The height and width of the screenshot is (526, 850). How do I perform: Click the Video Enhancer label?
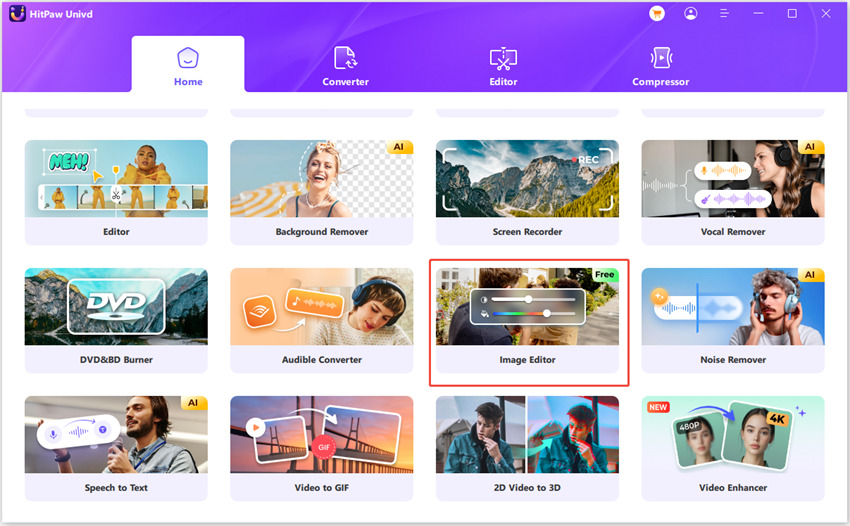click(x=733, y=487)
